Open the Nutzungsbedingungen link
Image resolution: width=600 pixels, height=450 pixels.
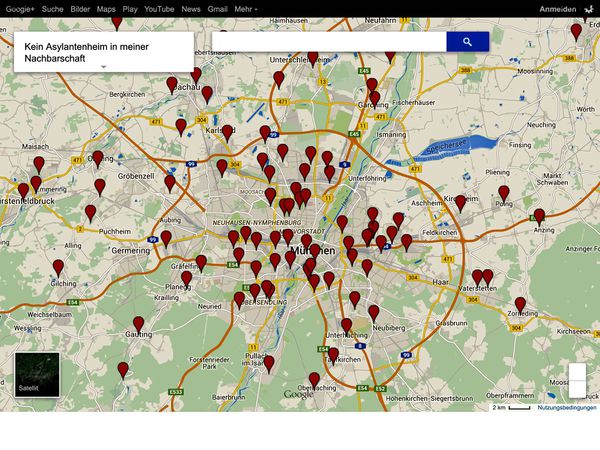point(566,407)
